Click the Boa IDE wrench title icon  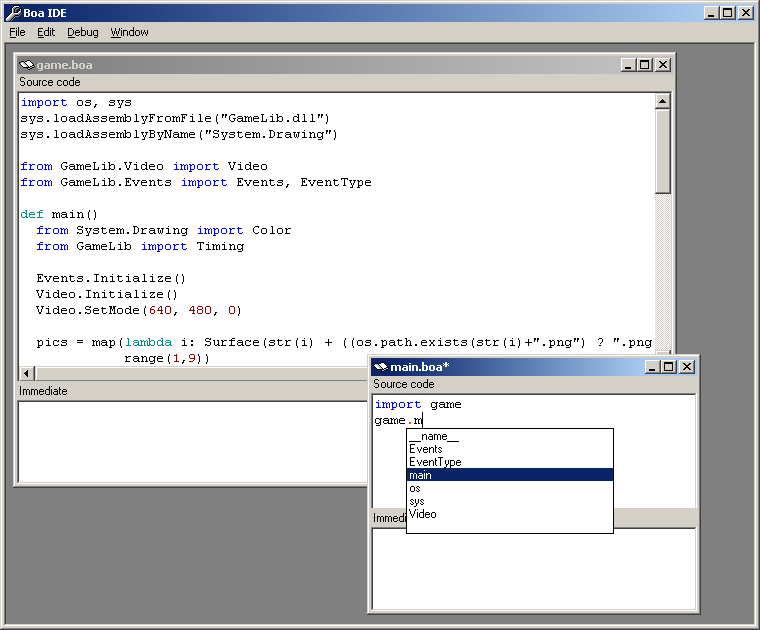[13, 13]
